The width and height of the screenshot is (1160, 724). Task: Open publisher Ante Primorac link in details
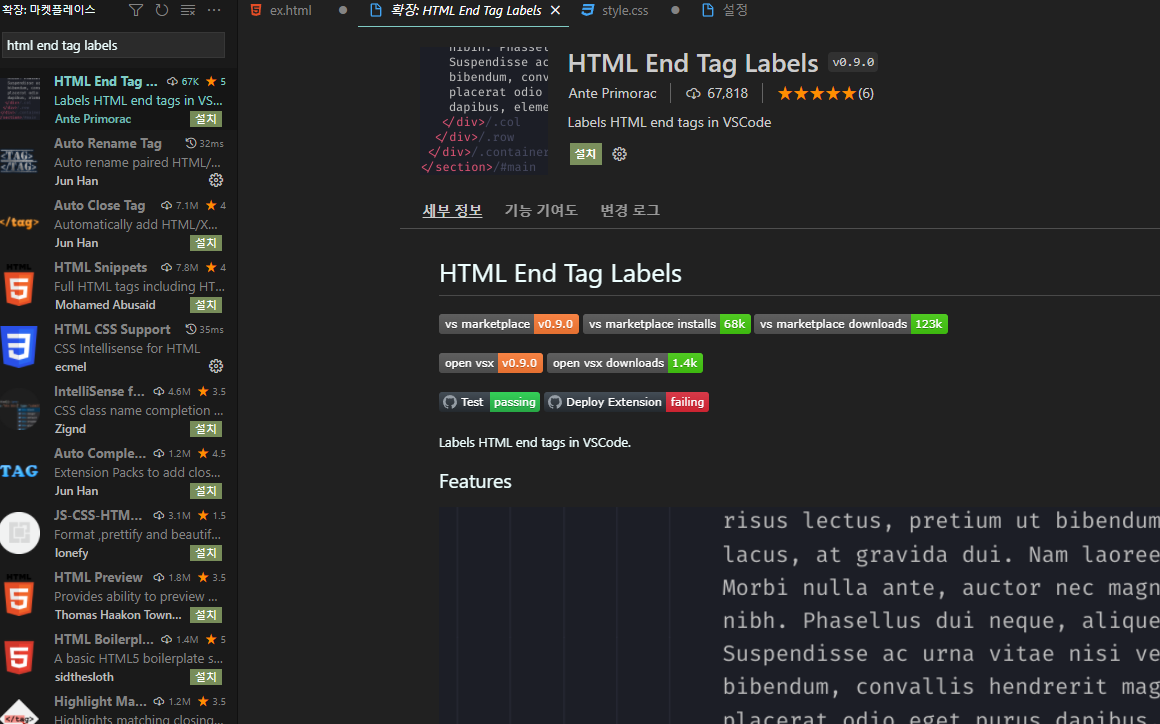click(x=612, y=94)
